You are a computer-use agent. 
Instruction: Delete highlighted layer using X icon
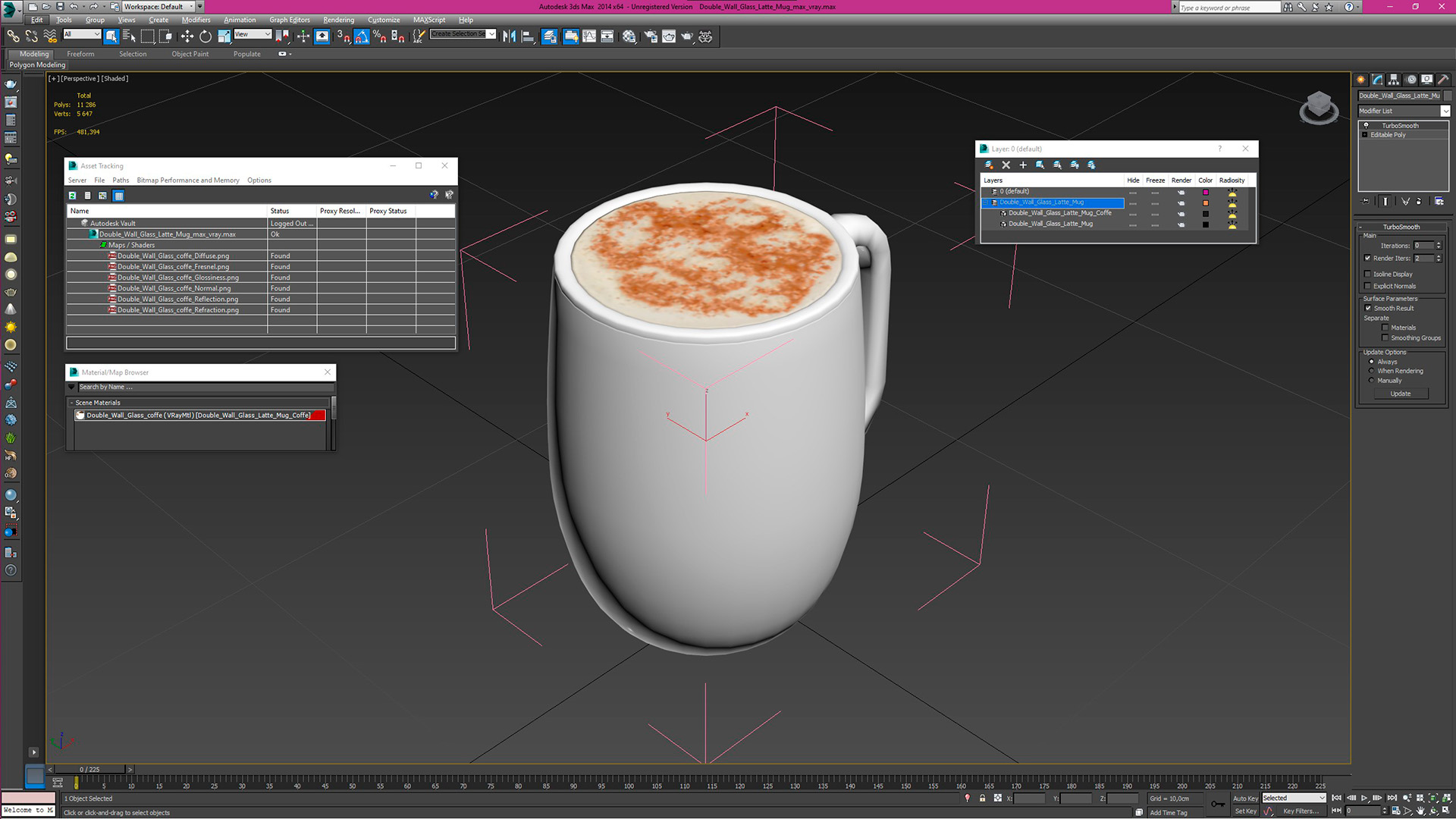1006,165
